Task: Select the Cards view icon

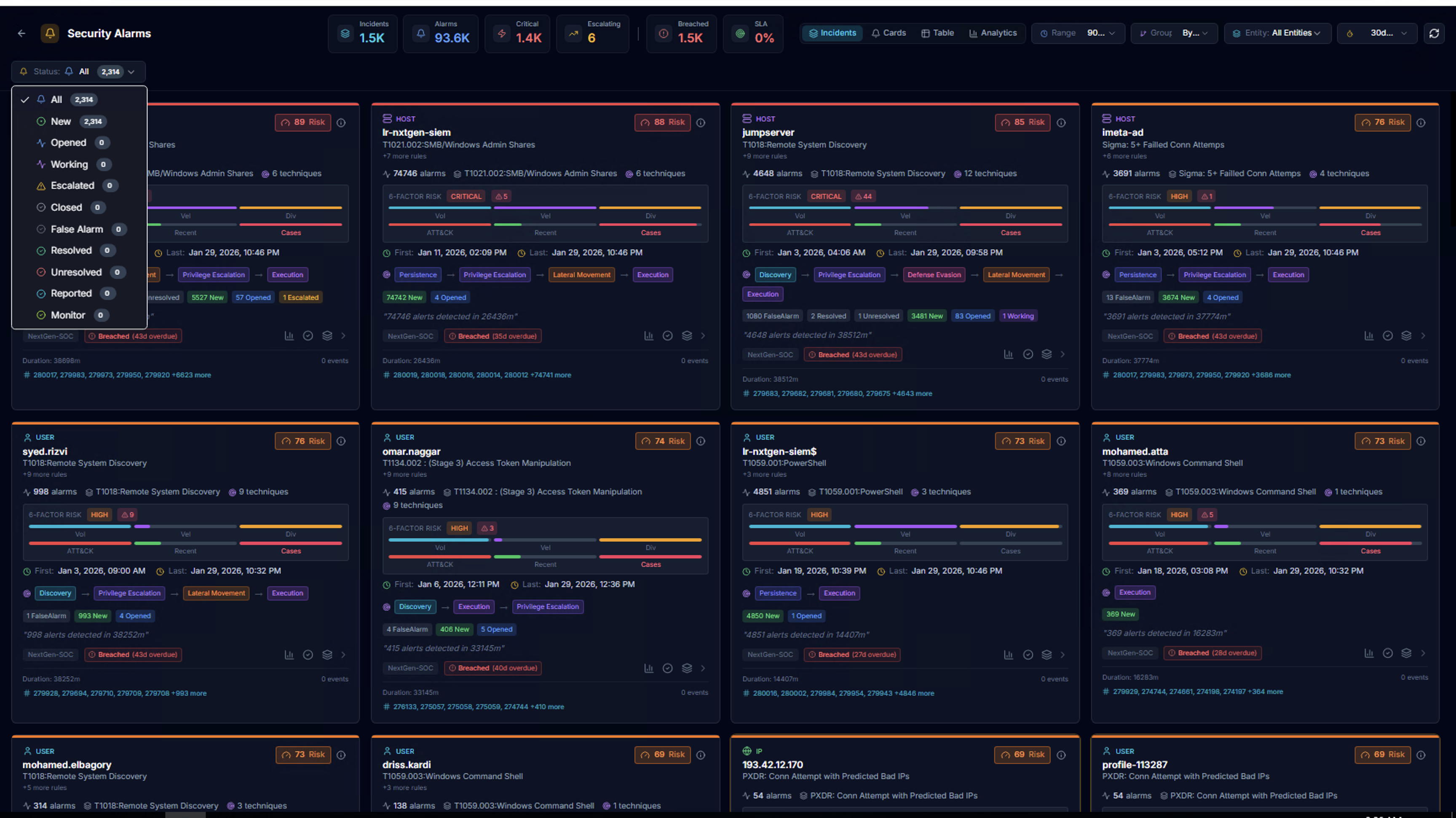Action: [888, 33]
